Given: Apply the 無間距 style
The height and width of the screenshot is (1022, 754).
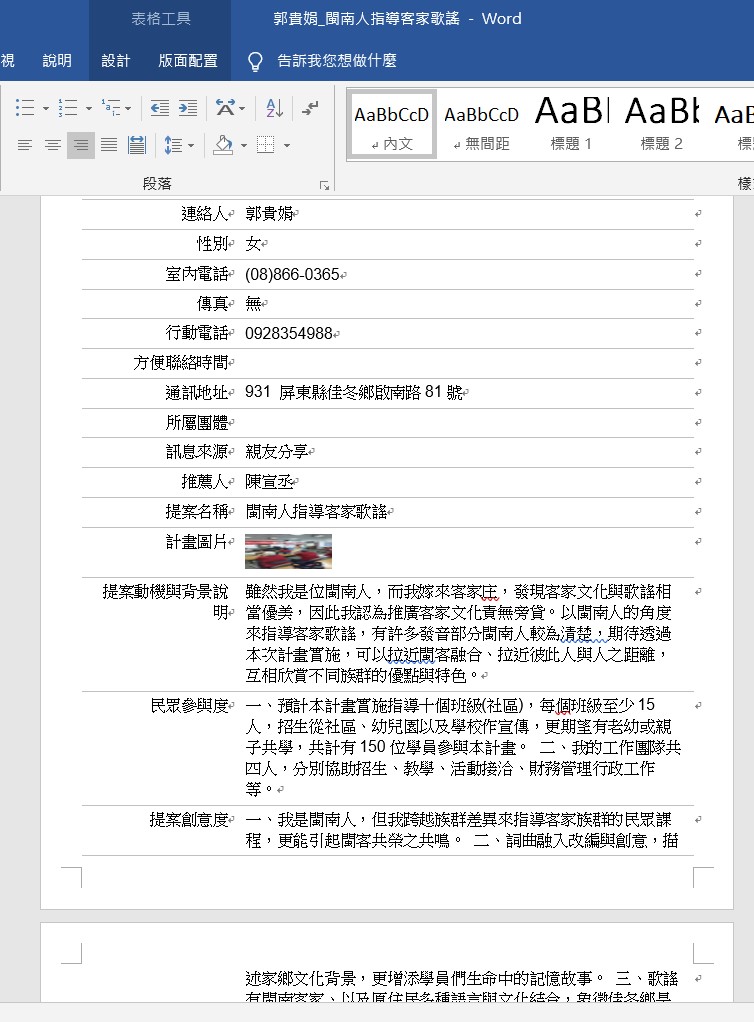Looking at the screenshot, I should pyautogui.click(x=482, y=125).
